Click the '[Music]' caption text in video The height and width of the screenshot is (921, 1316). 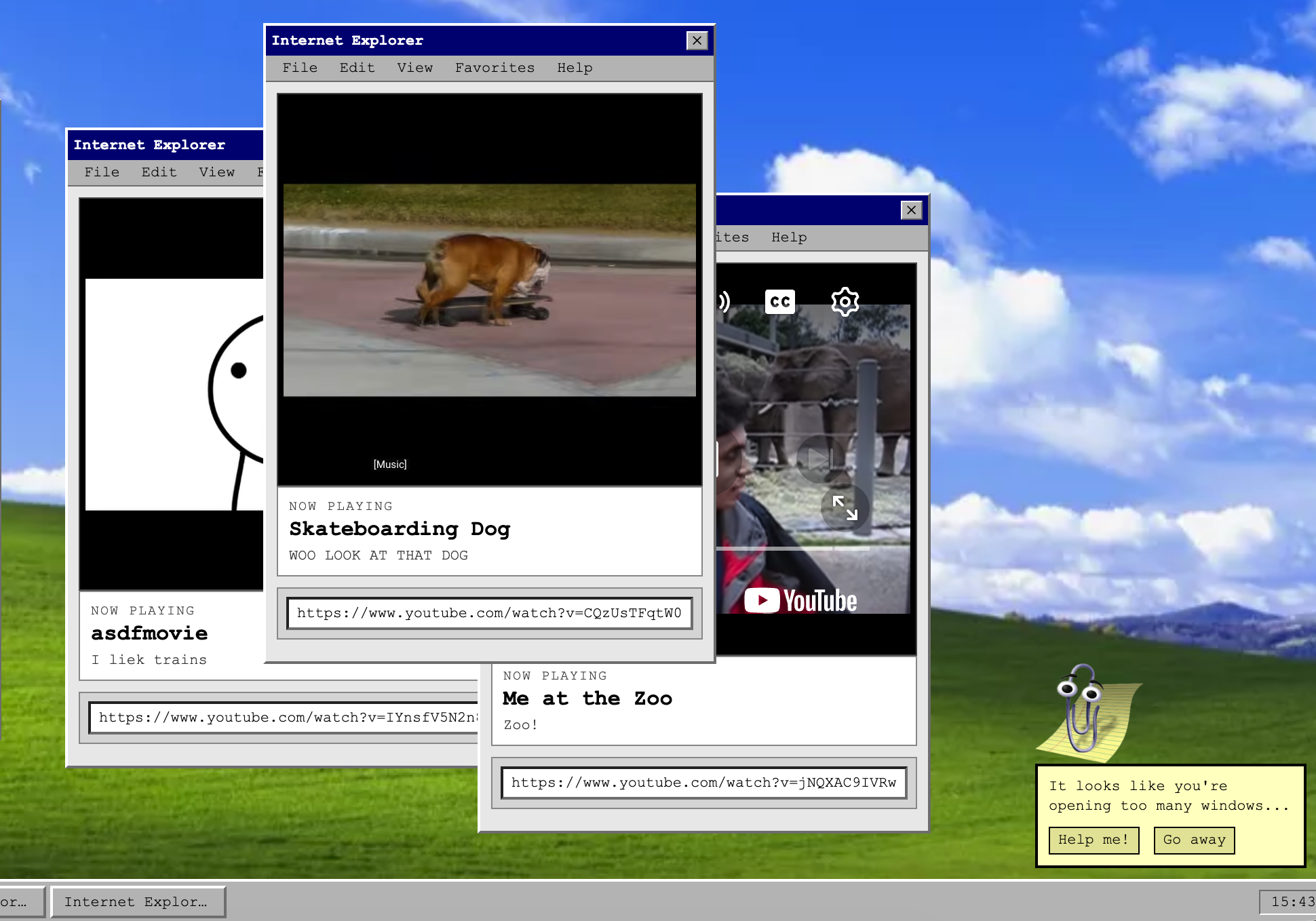(x=390, y=465)
